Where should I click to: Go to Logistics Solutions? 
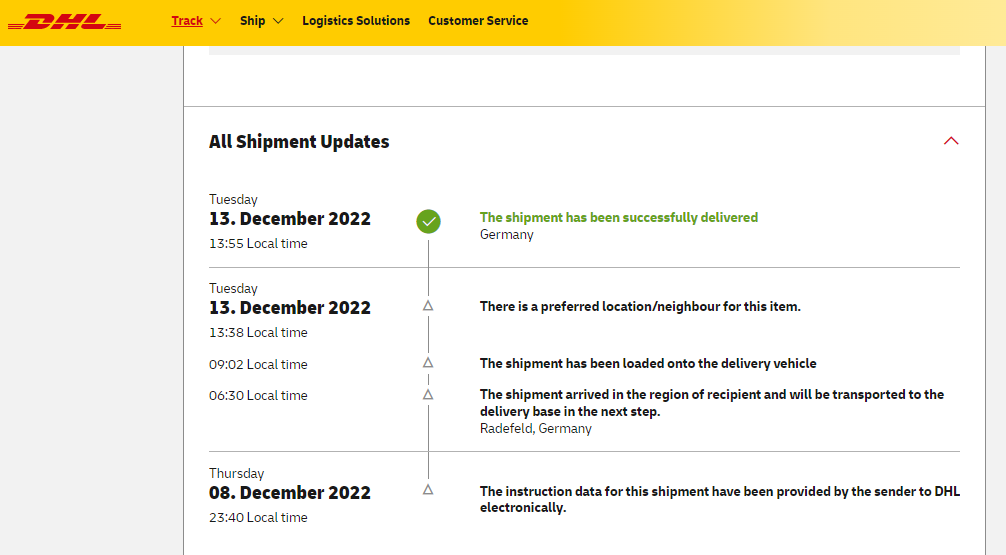(x=356, y=21)
